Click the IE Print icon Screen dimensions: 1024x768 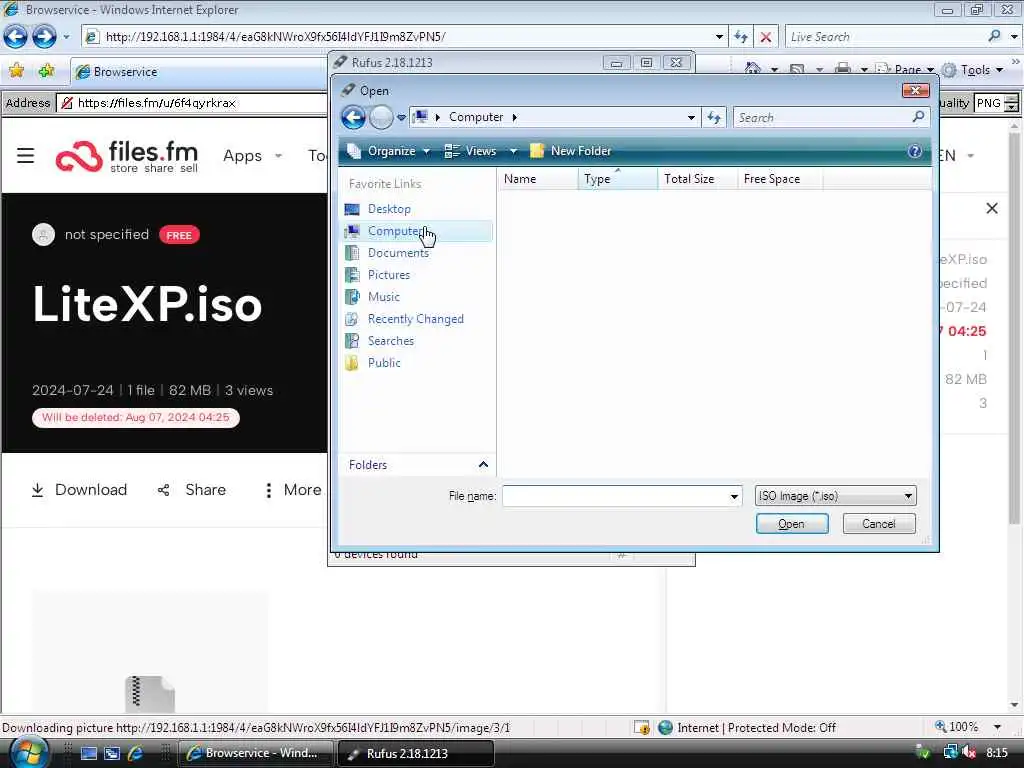tap(842, 69)
